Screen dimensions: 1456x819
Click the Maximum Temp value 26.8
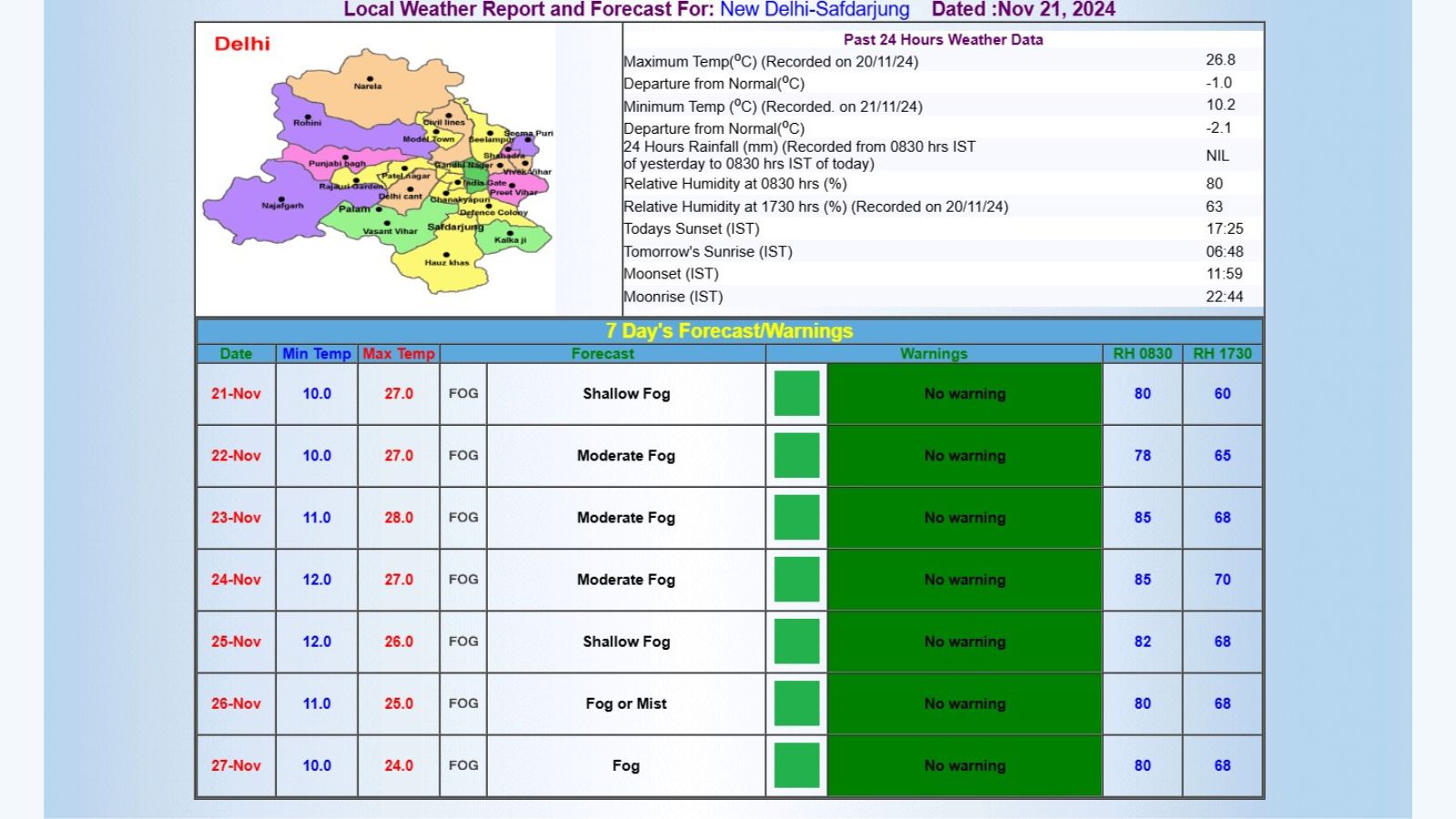1220,60
